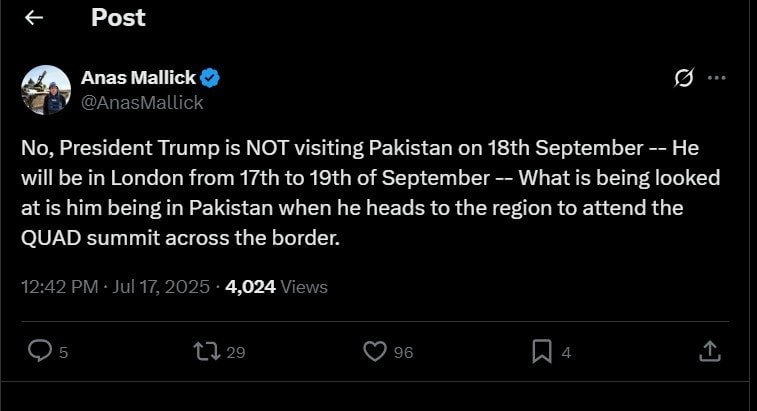Open Anas Mallick's profile picture

(x=45, y=90)
